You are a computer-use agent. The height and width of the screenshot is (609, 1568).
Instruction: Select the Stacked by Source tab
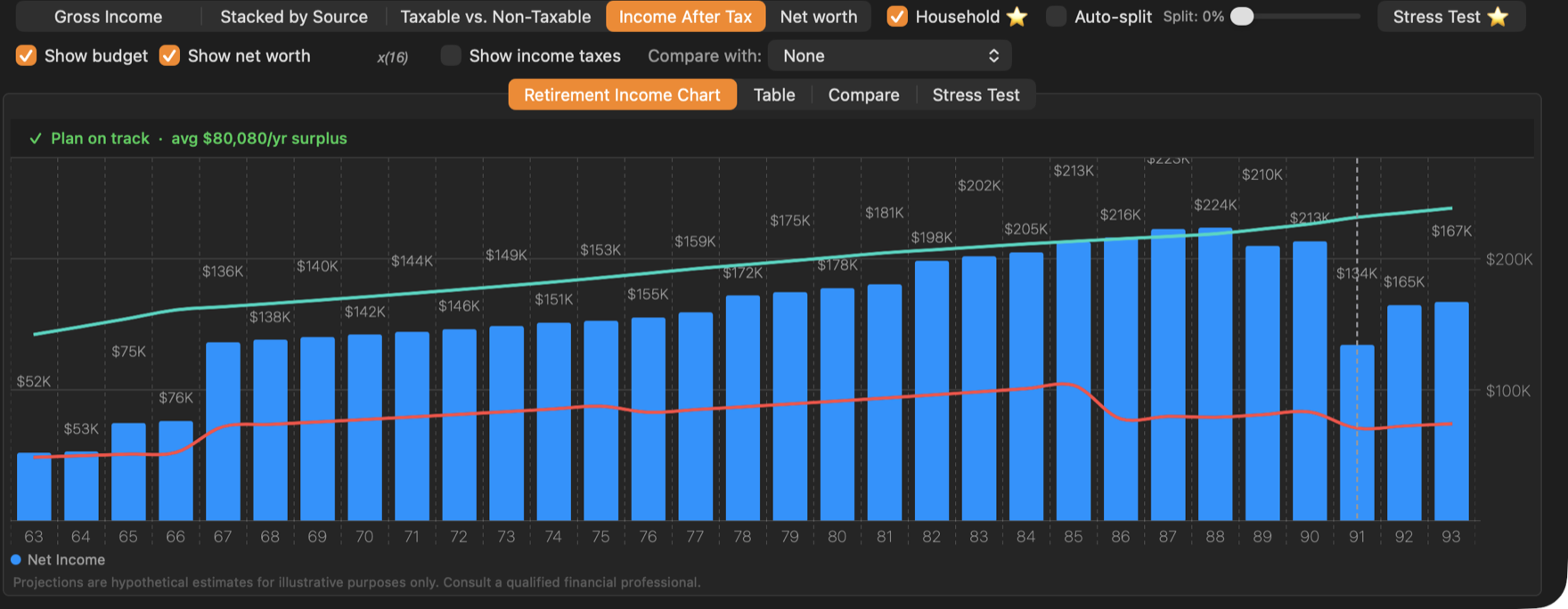point(294,16)
